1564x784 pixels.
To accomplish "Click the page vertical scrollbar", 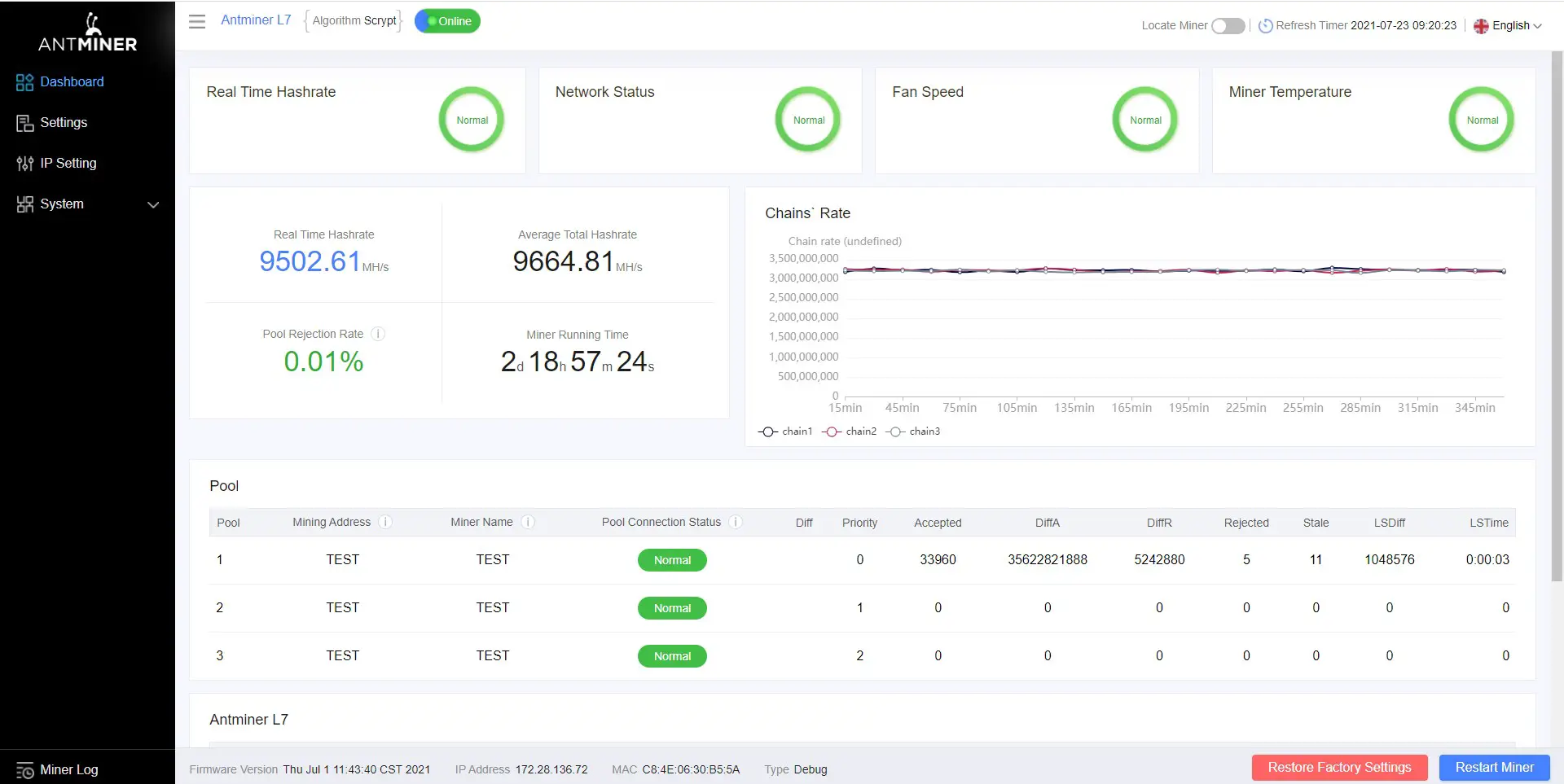I will pos(1557,316).
